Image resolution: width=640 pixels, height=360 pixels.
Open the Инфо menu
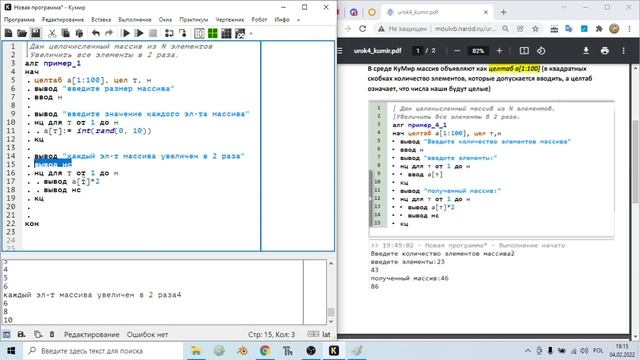(282, 20)
